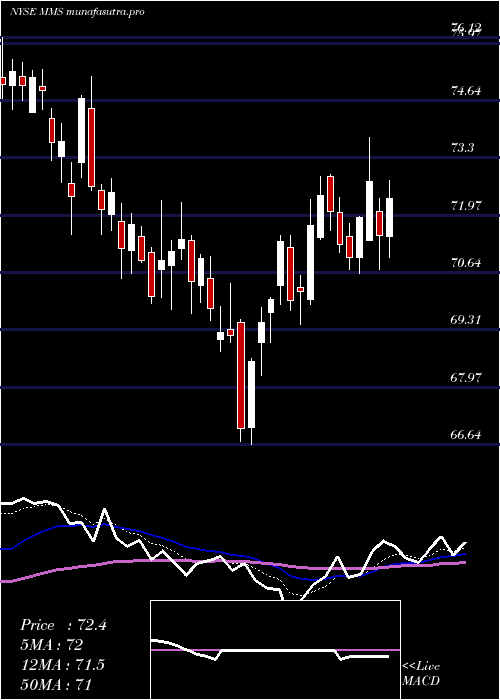The height and width of the screenshot is (700, 500).
Task: Click the NYSE MMS munafasutra.pro title text
Action: pyautogui.click(x=77, y=12)
